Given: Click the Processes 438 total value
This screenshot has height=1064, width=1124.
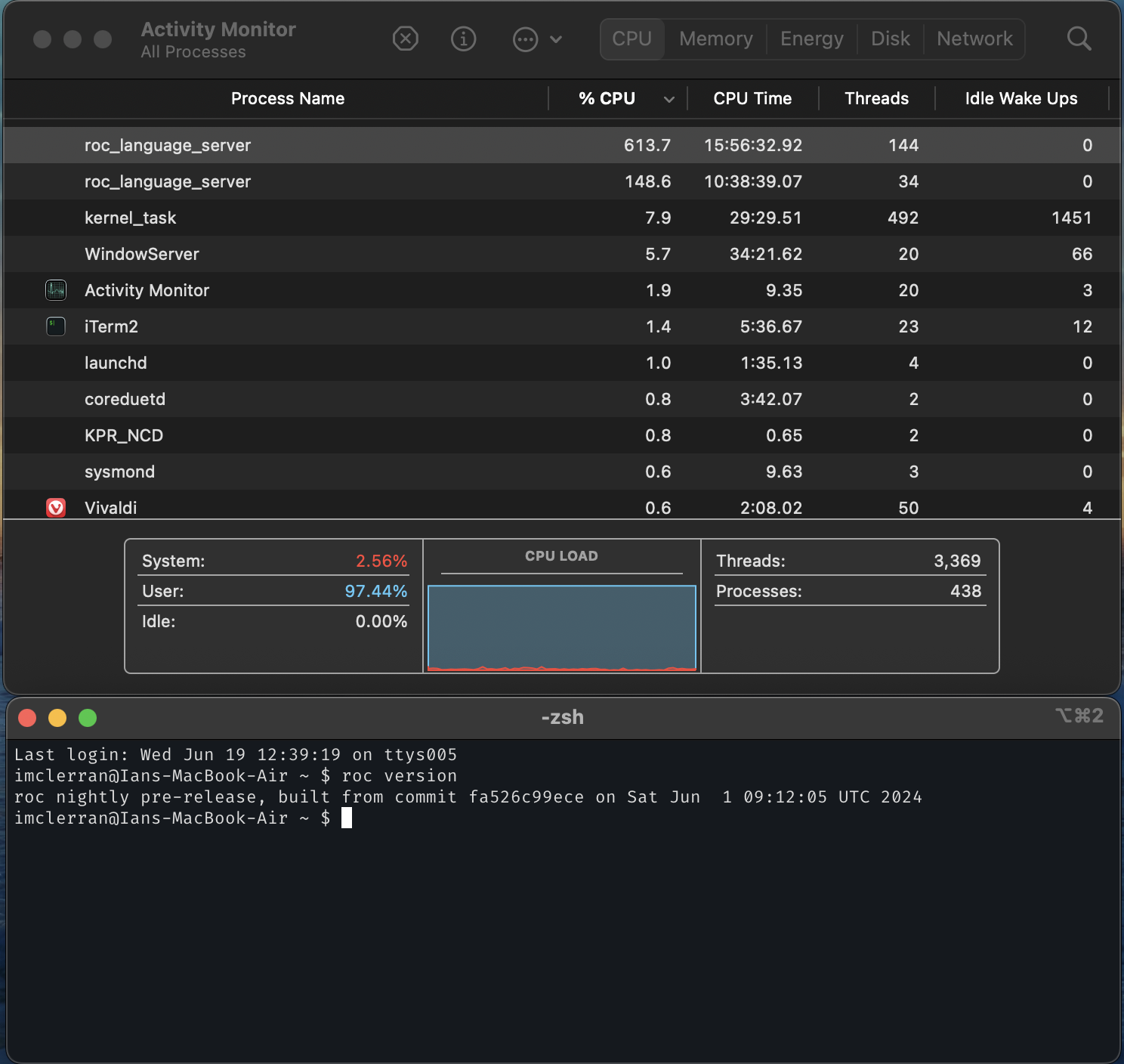Looking at the screenshot, I should [965, 591].
